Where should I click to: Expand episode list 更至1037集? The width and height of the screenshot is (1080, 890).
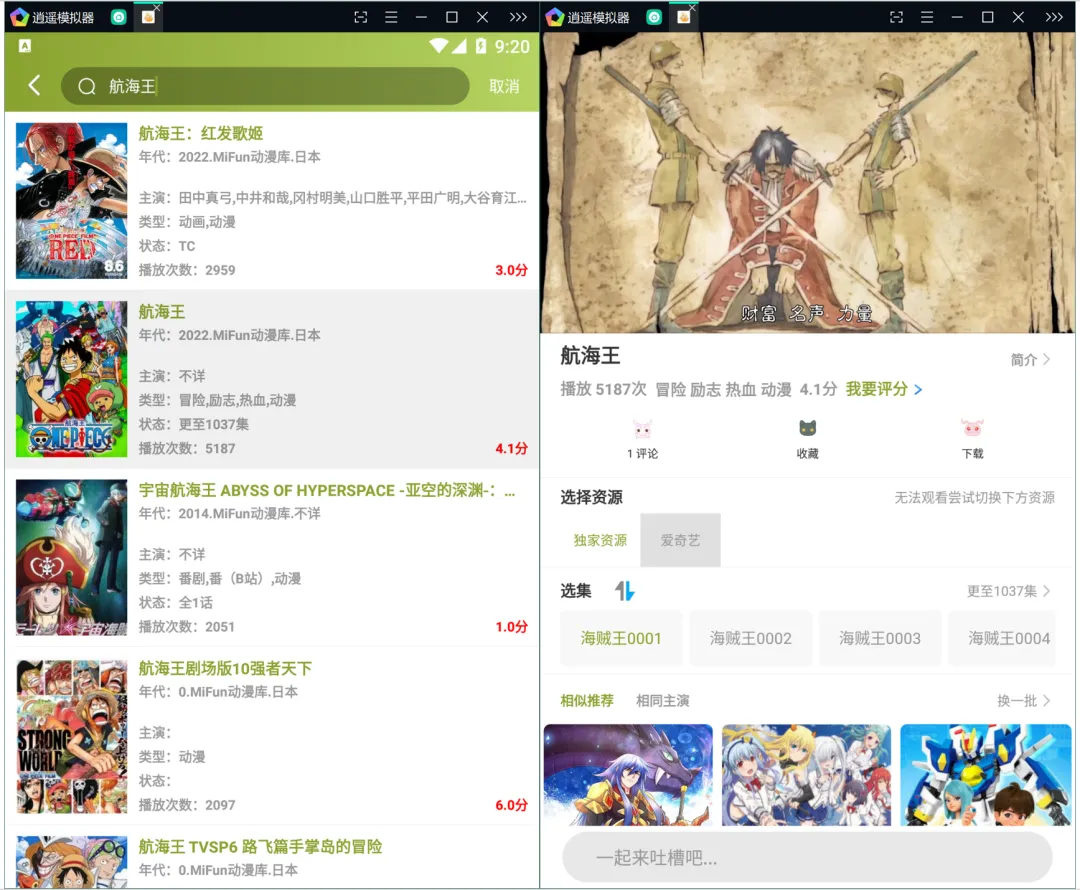click(1008, 591)
